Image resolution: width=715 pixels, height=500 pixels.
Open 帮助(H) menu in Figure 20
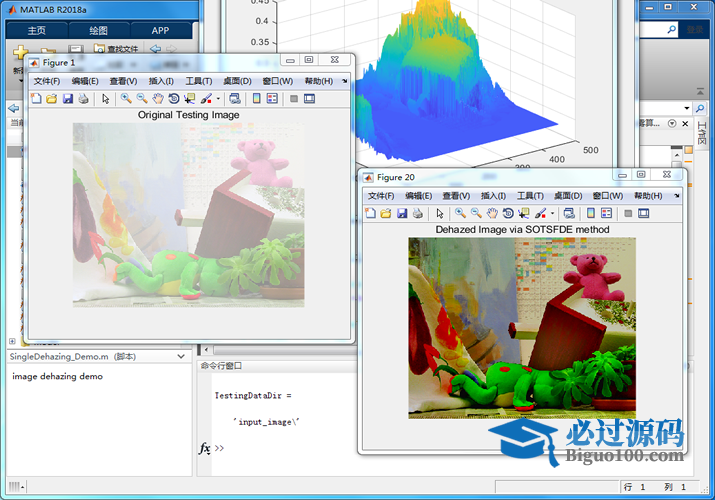648,196
